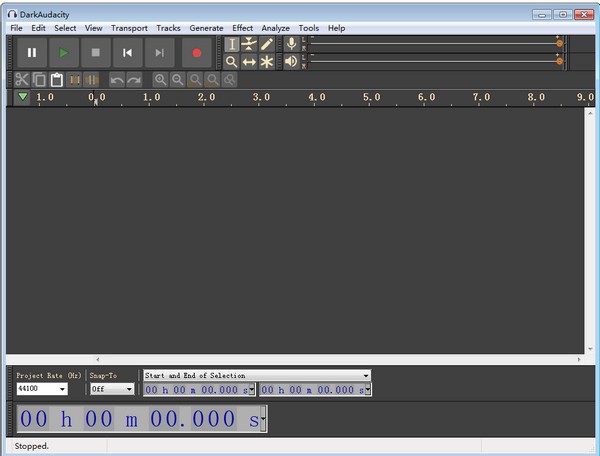Open the Generate menu
Screen dimensions: 600x456
tap(206, 28)
